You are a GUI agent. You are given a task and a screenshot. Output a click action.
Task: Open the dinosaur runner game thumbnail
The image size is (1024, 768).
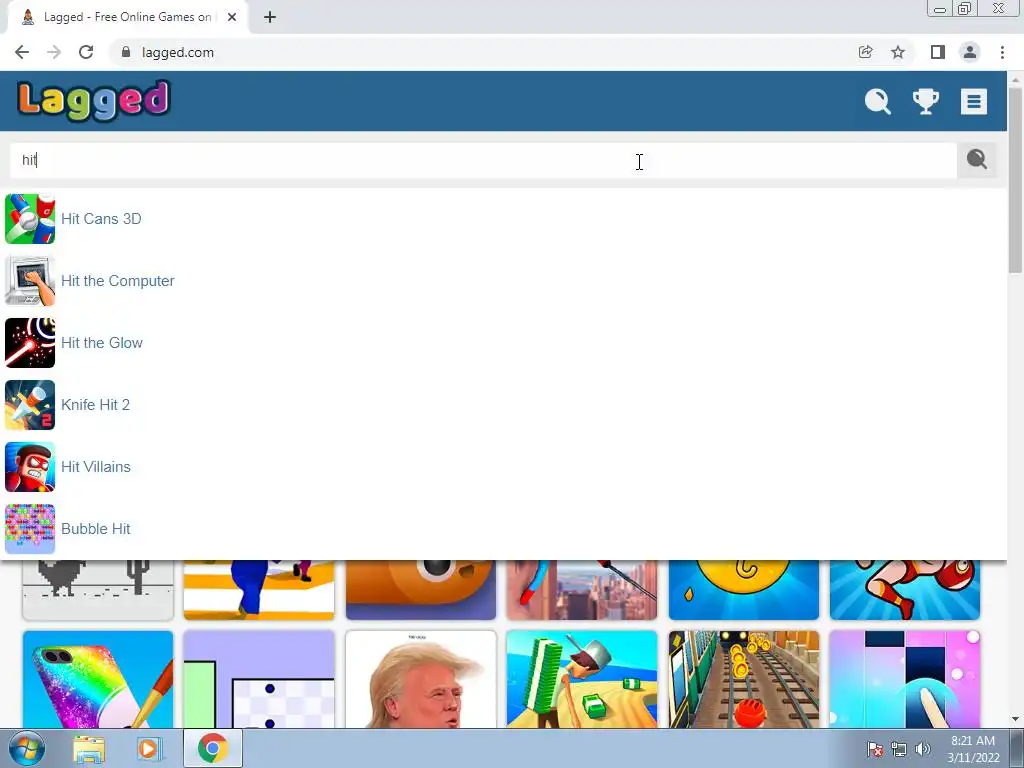click(x=98, y=590)
